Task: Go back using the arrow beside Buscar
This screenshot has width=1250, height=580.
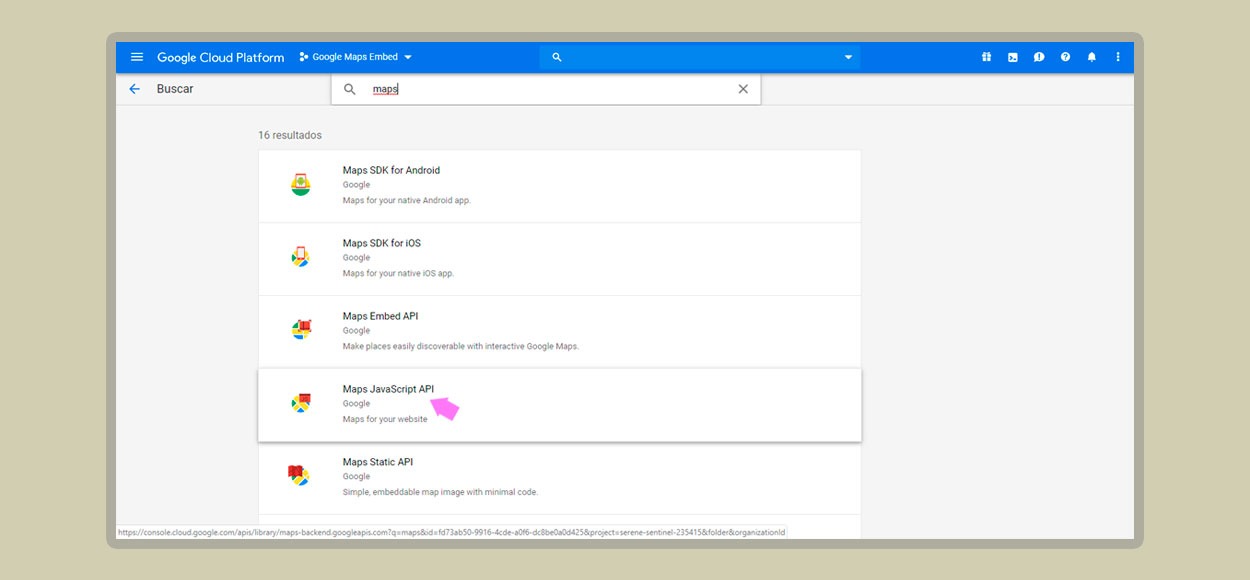Action: click(x=135, y=89)
